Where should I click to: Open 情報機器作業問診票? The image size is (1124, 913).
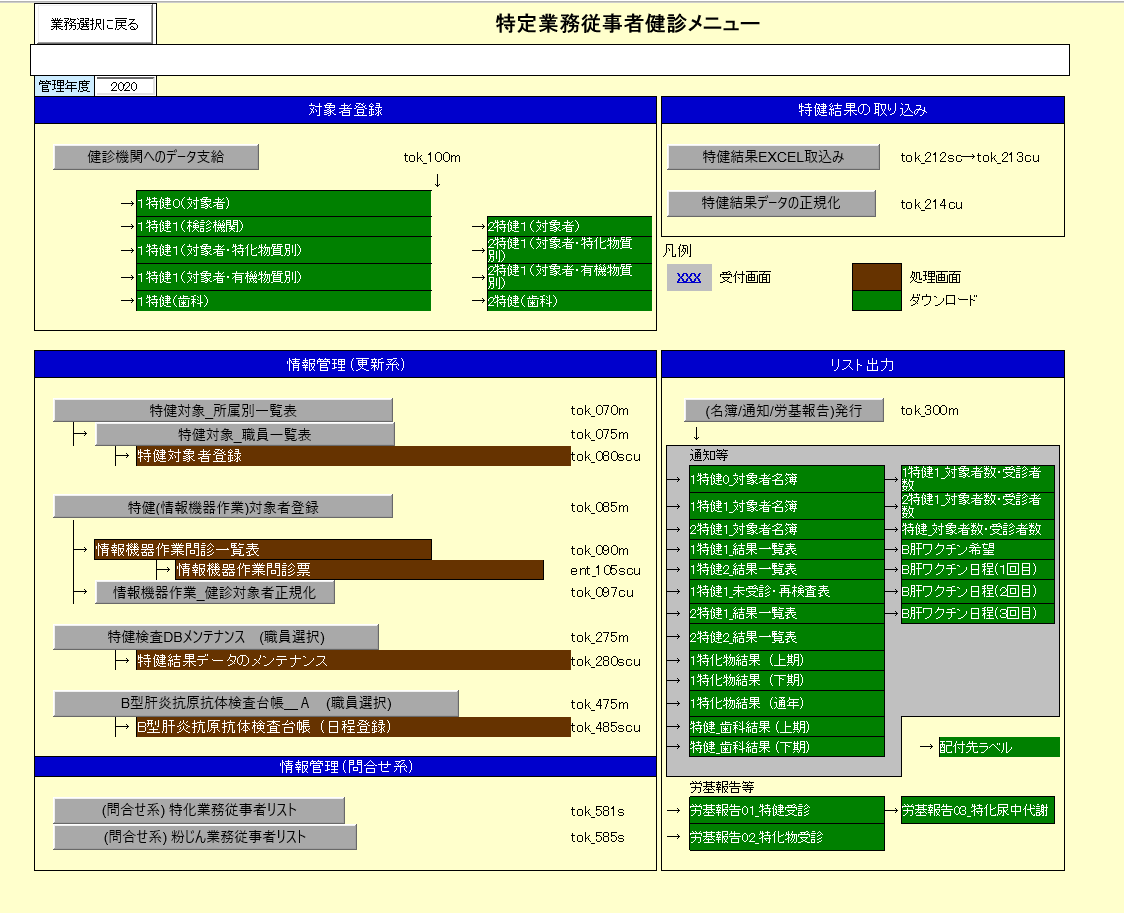[x=360, y=570]
